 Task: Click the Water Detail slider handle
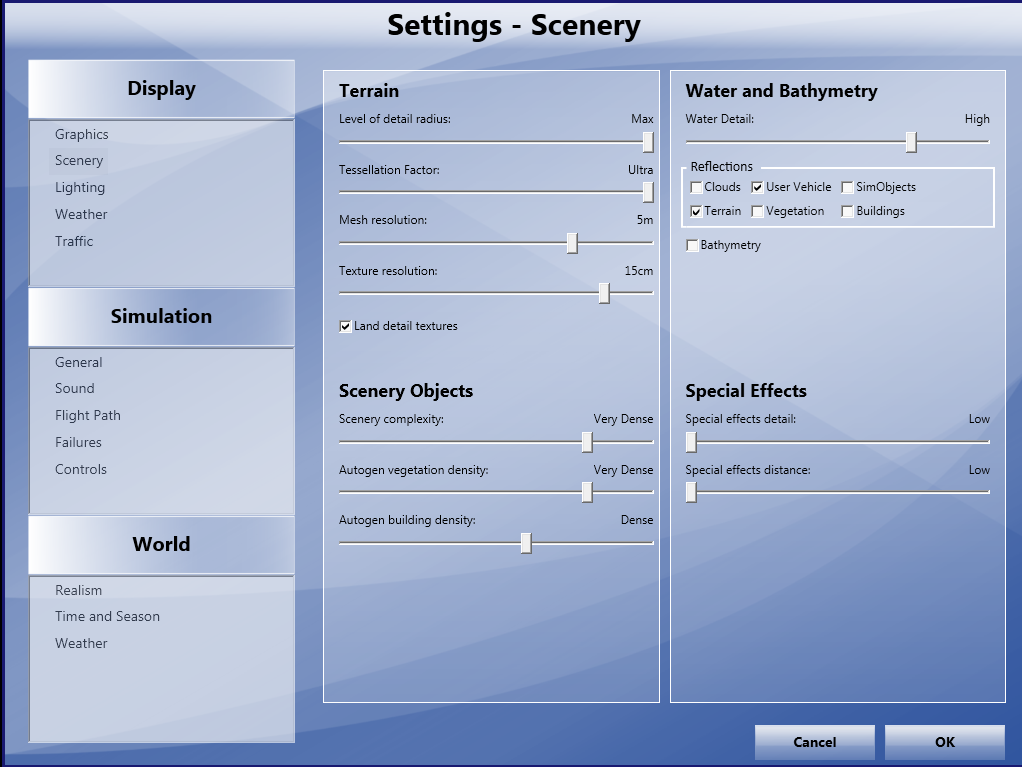[x=911, y=142]
